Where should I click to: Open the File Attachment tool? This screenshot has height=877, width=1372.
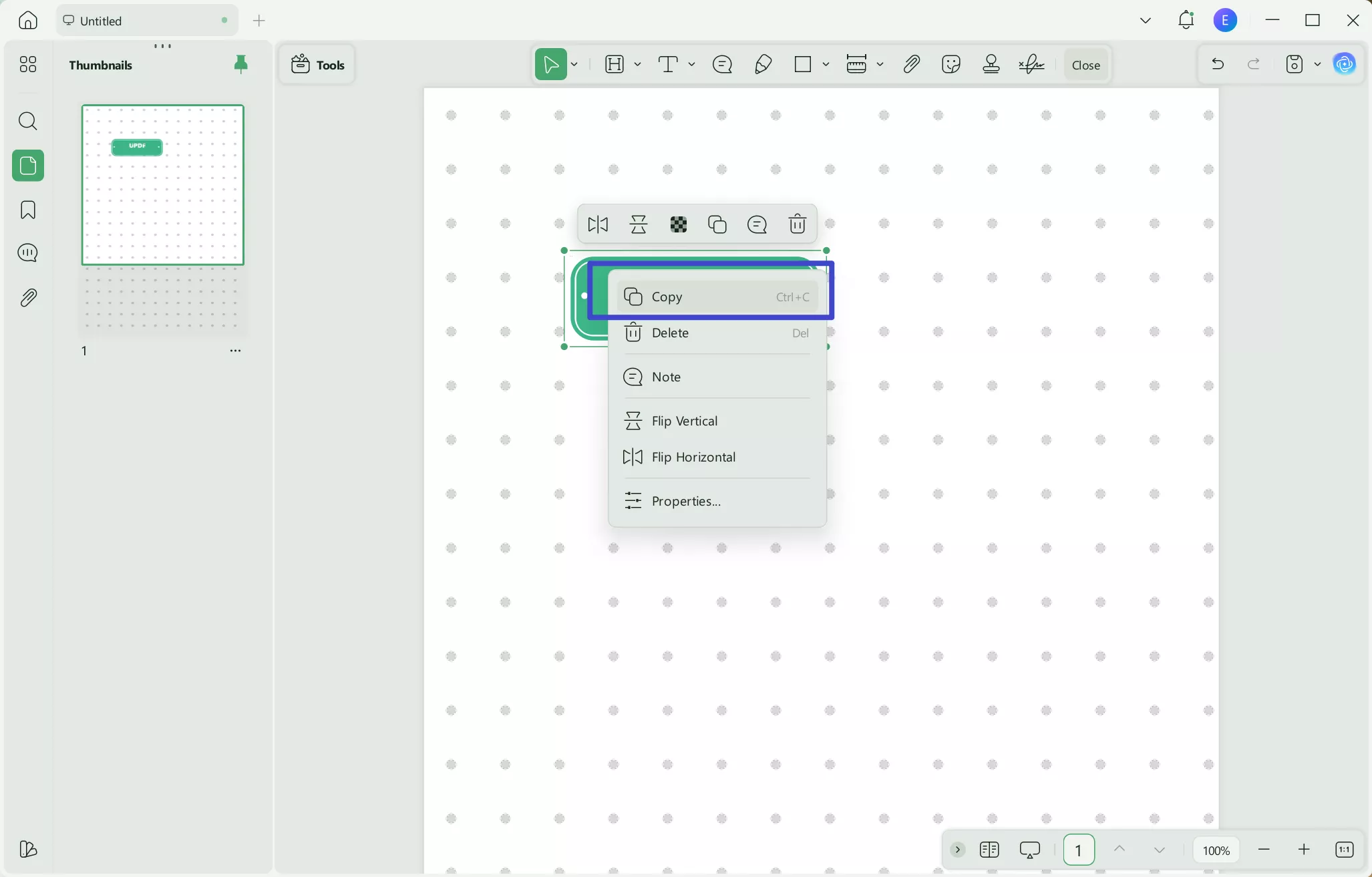(911, 64)
